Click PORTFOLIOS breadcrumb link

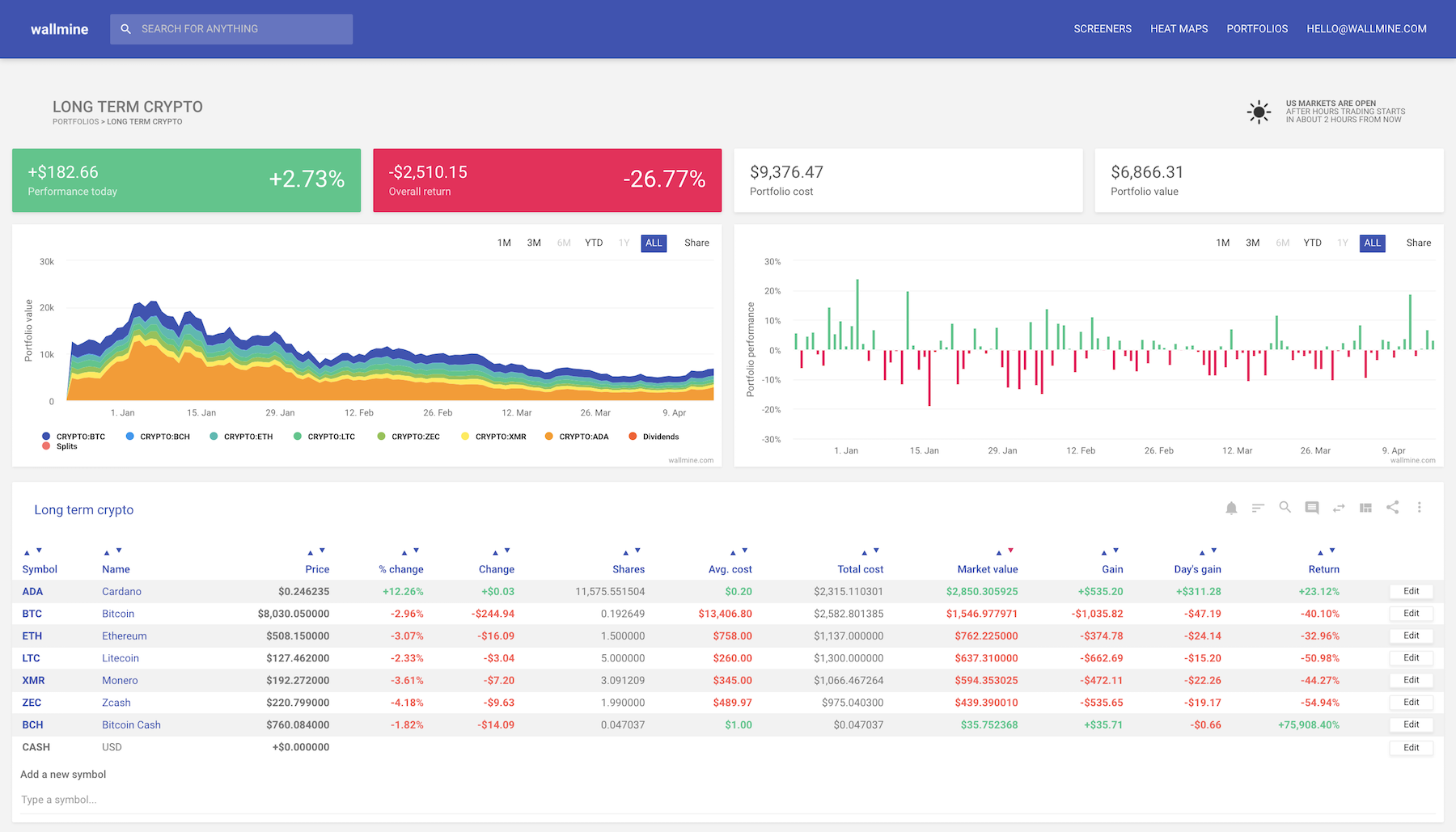click(x=75, y=122)
